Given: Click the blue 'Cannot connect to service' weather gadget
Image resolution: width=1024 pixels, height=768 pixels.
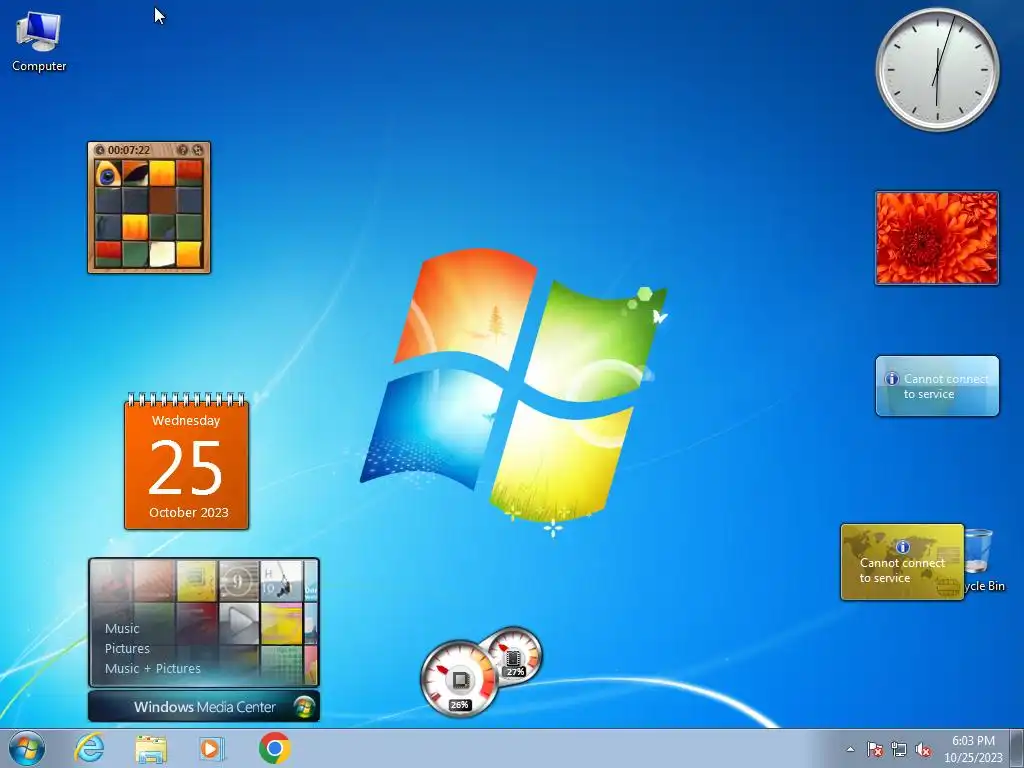Looking at the screenshot, I should (937, 386).
